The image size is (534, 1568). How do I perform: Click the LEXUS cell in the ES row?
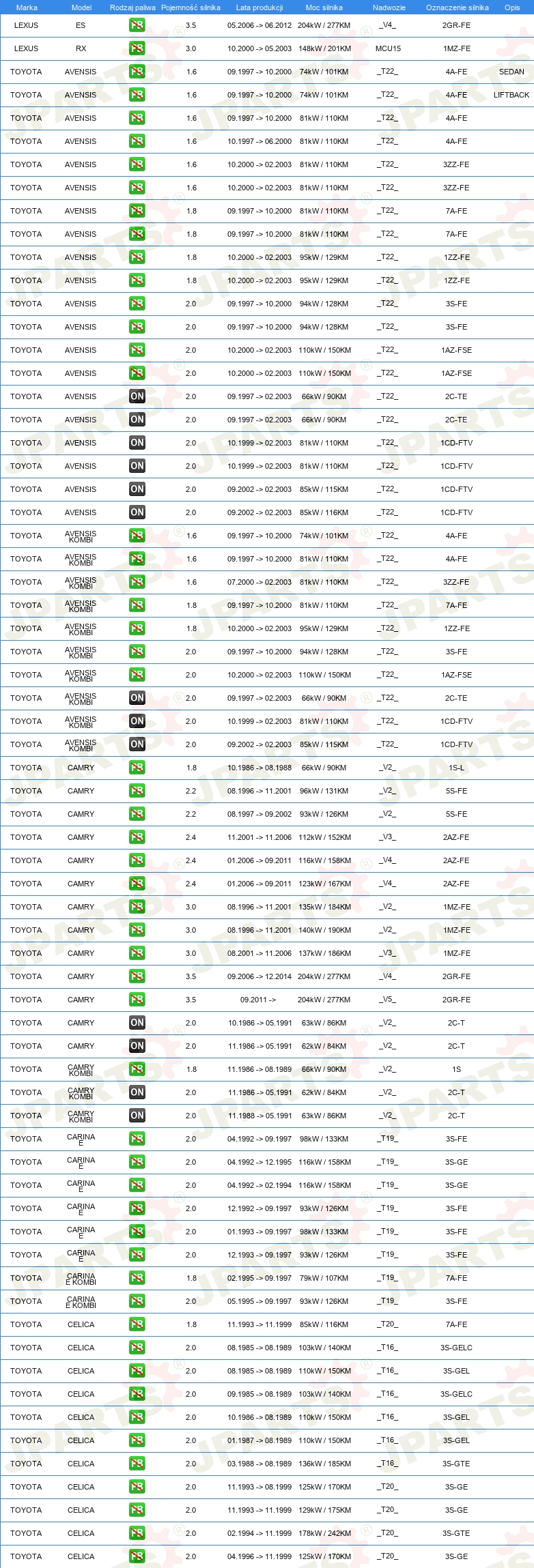pyautogui.click(x=27, y=25)
